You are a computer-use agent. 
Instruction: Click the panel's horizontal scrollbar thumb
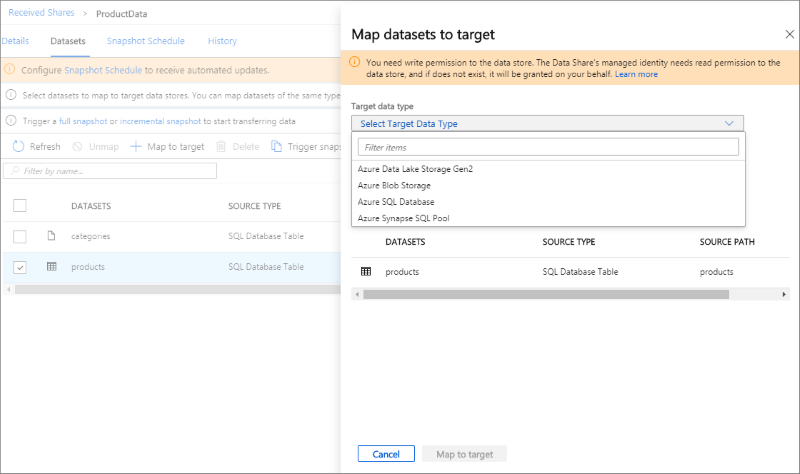[546, 294]
